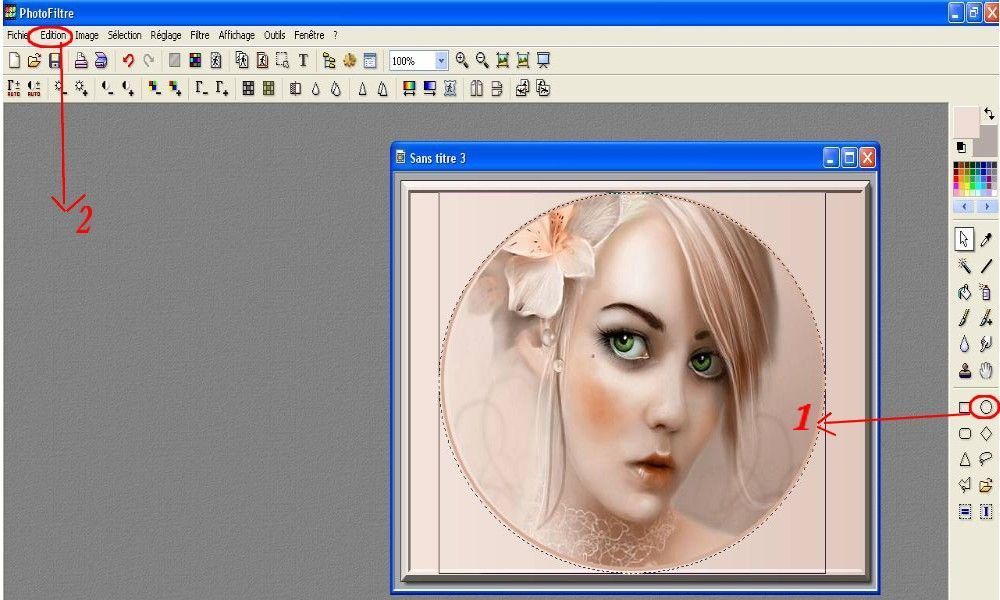Rotate 90° clockwise using the last toolbar icon
This screenshot has width=1000, height=600.
tap(543, 88)
